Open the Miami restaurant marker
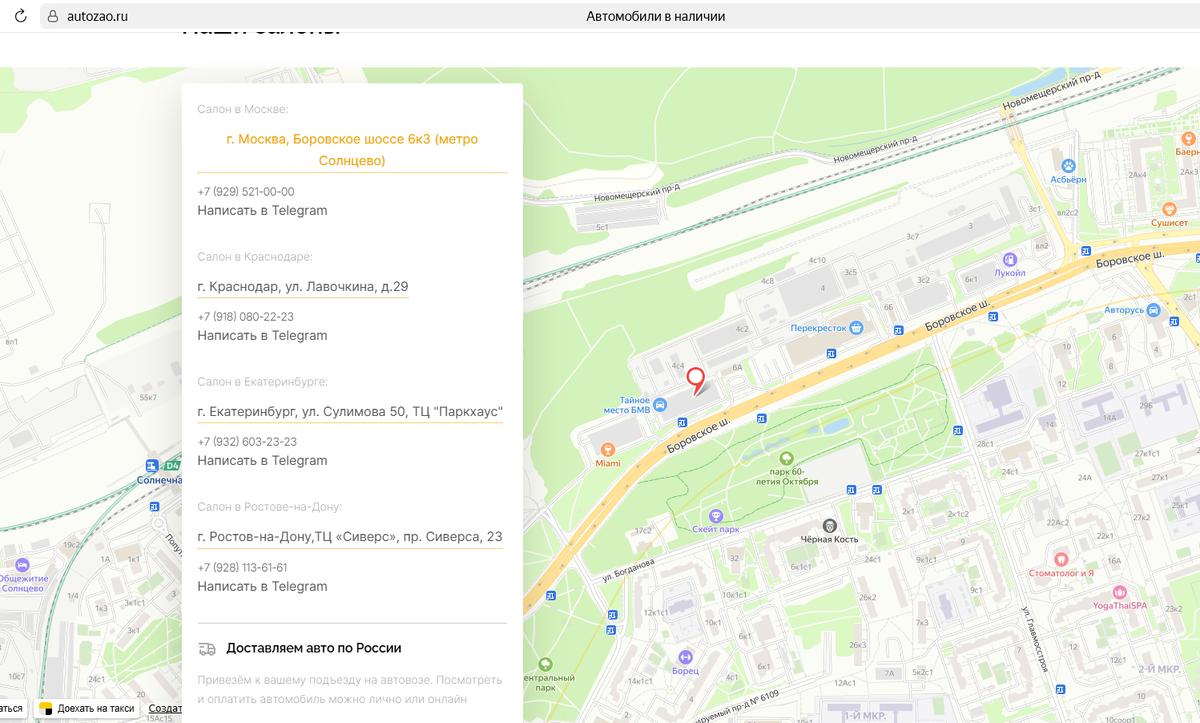 point(608,449)
